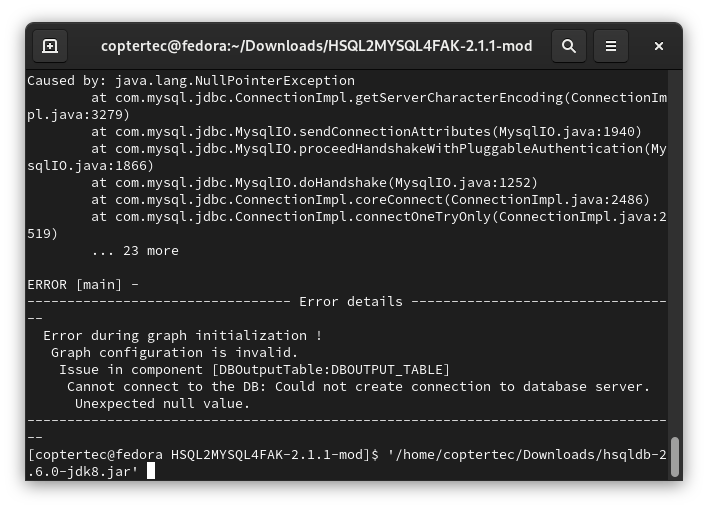The width and height of the screenshot is (708, 509).
Task: Close the terminal window
Action: coord(659,46)
